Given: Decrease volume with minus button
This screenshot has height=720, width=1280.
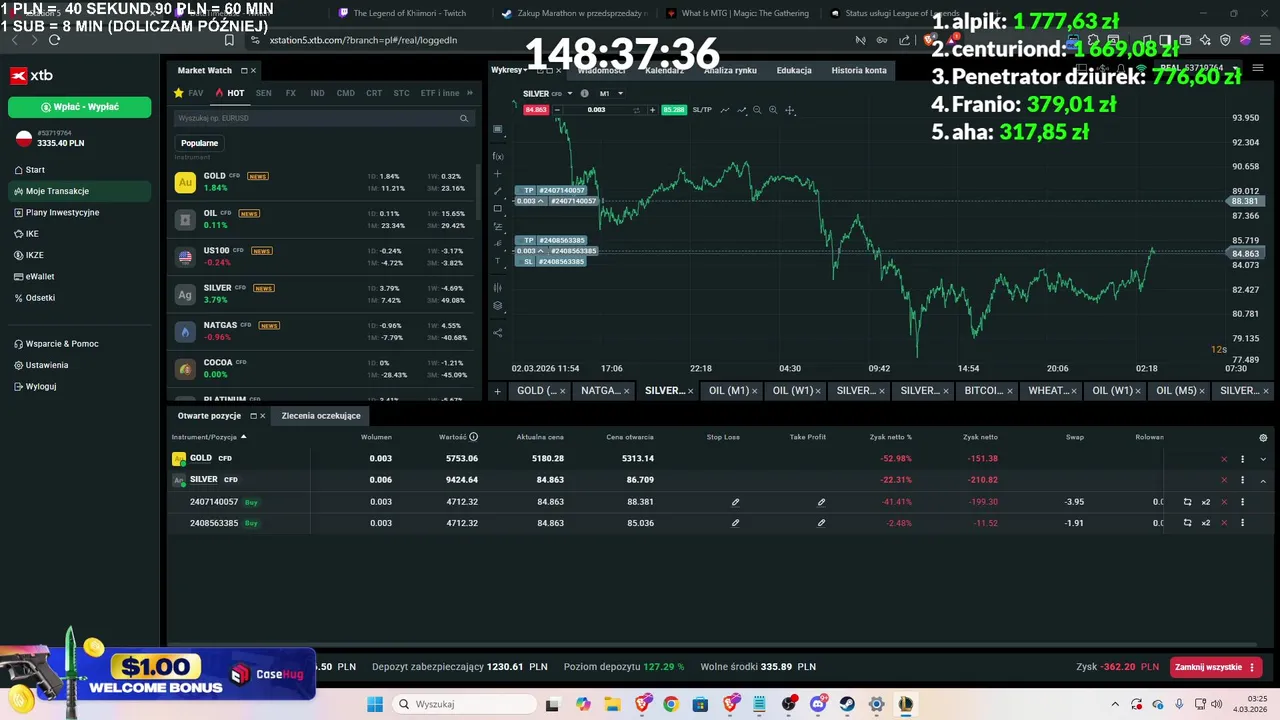Looking at the screenshot, I should point(557,110).
